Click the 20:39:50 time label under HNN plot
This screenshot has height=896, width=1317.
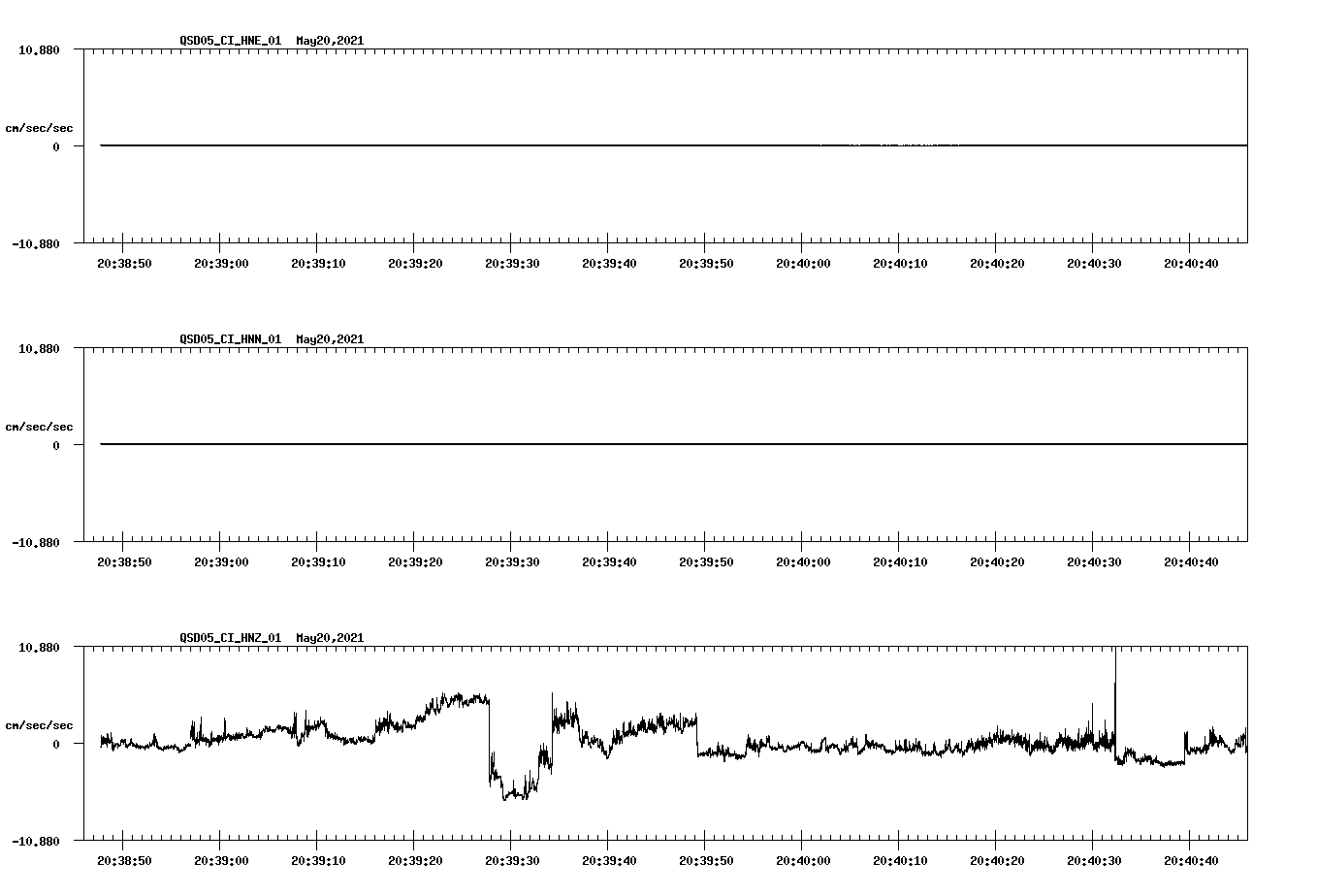click(x=706, y=561)
